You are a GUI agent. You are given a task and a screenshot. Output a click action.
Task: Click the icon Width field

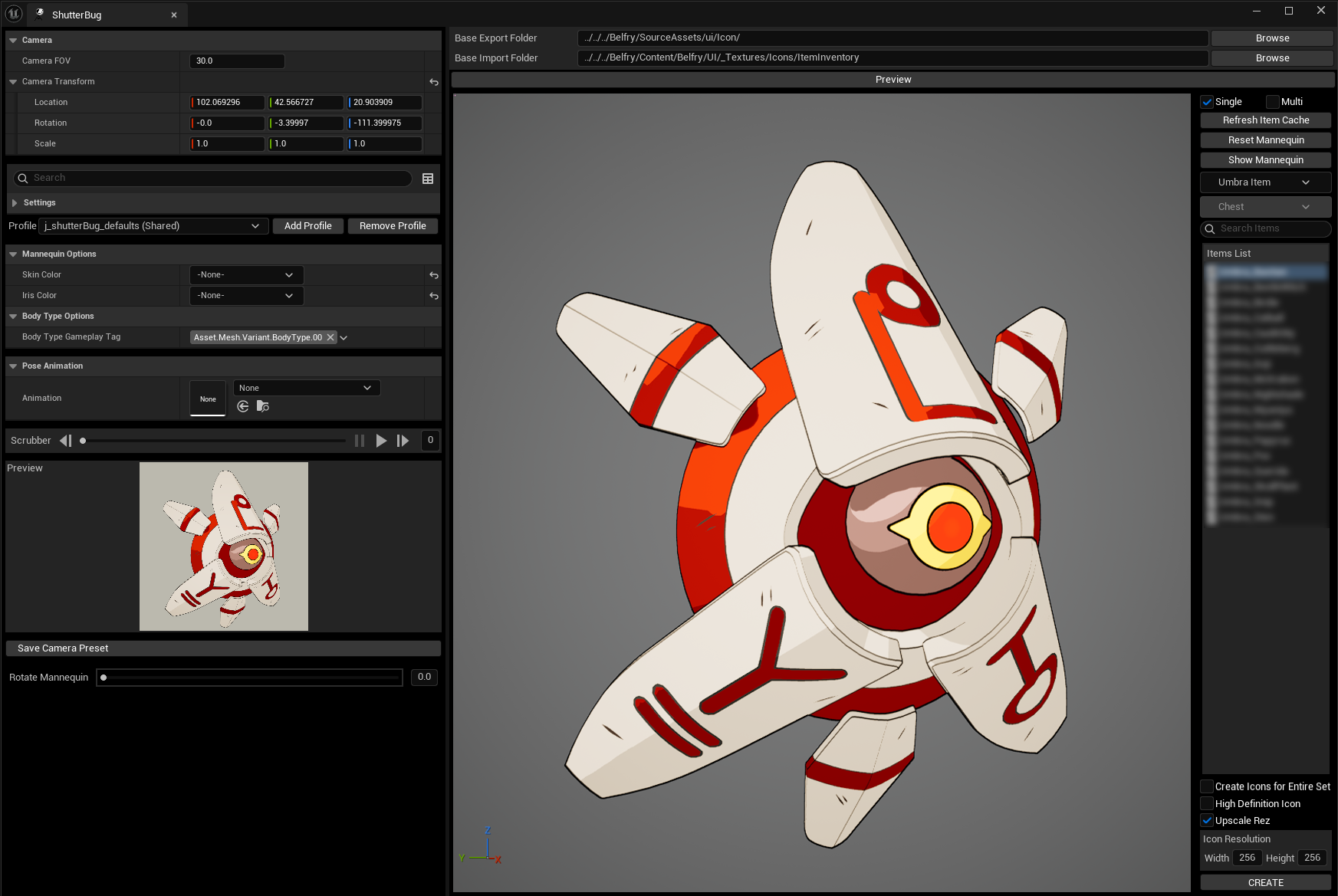pyautogui.click(x=1247, y=858)
